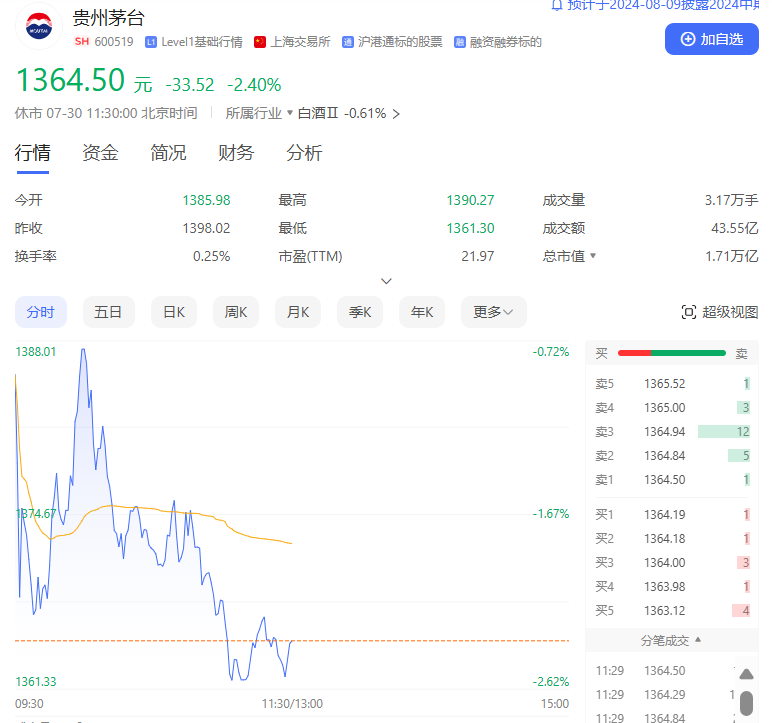Switch to the 资金 tab
772x723 pixels.
click(x=100, y=153)
